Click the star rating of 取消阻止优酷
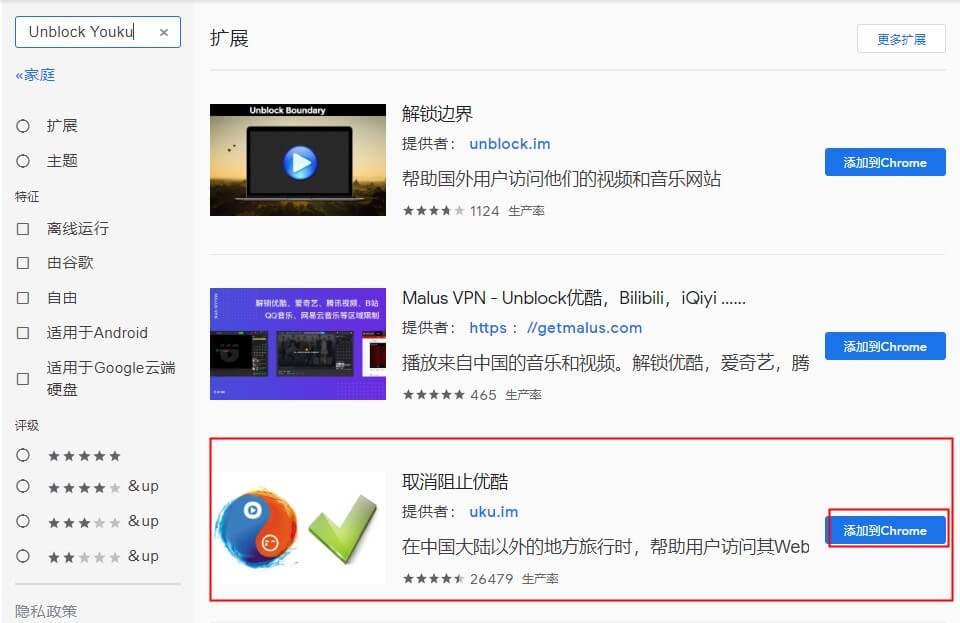960x623 pixels. [433, 578]
